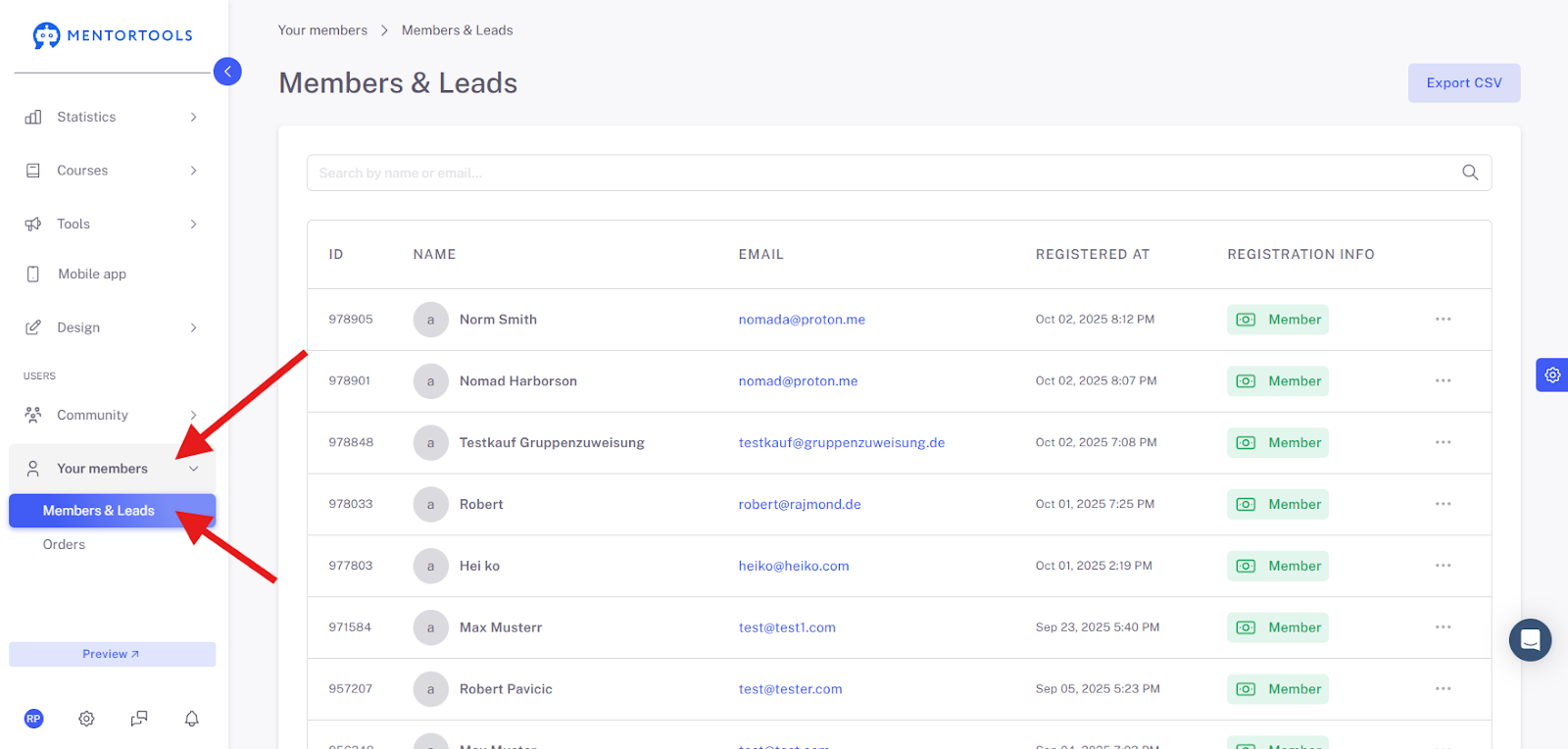Click the Courses book icon

pyautogui.click(x=33, y=171)
